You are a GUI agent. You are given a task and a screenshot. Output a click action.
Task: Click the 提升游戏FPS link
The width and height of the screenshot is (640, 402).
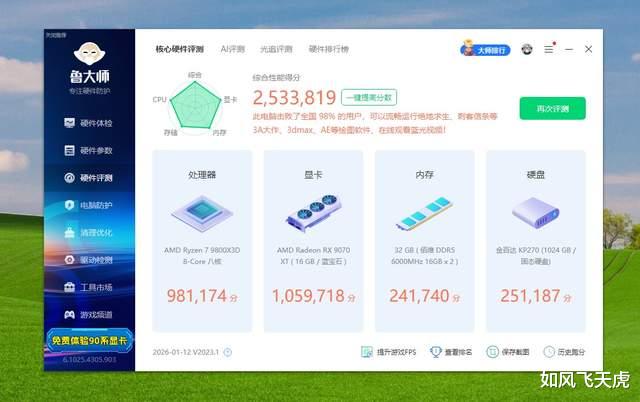tap(389, 352)
